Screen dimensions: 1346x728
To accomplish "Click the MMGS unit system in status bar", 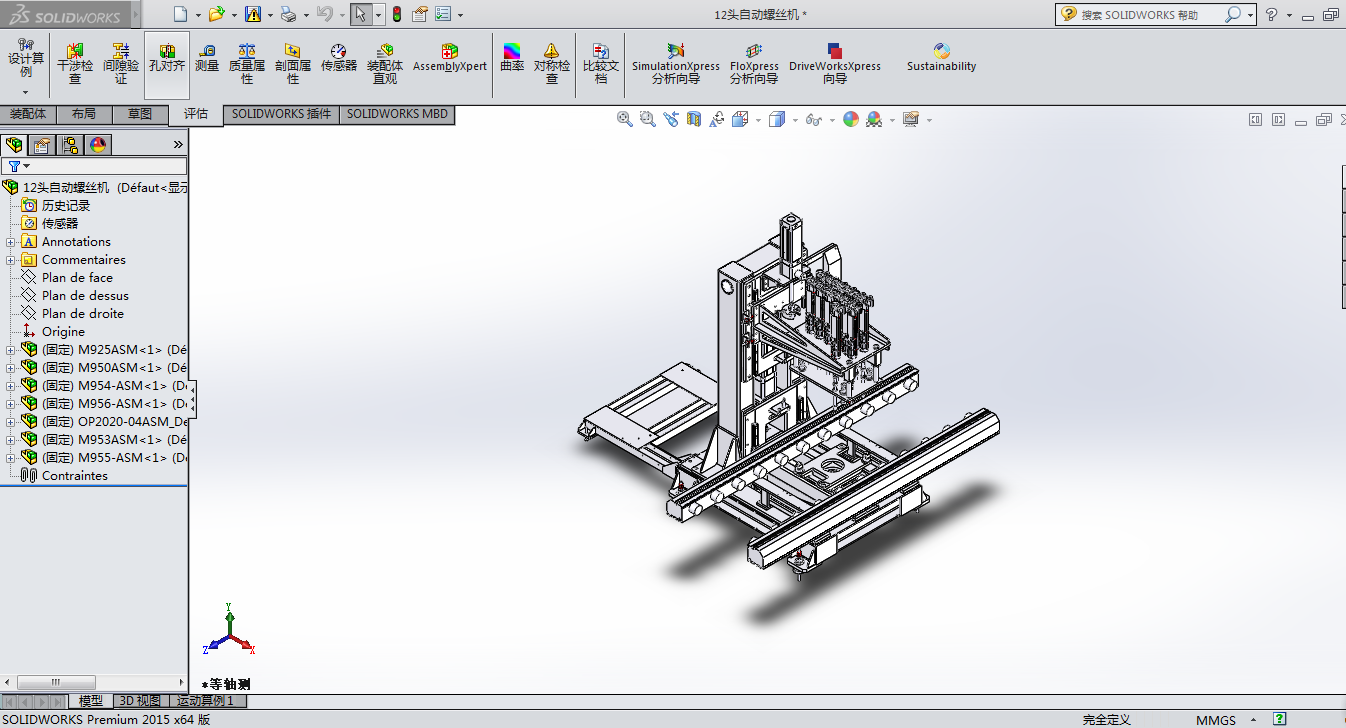I will click(1215, 720).
